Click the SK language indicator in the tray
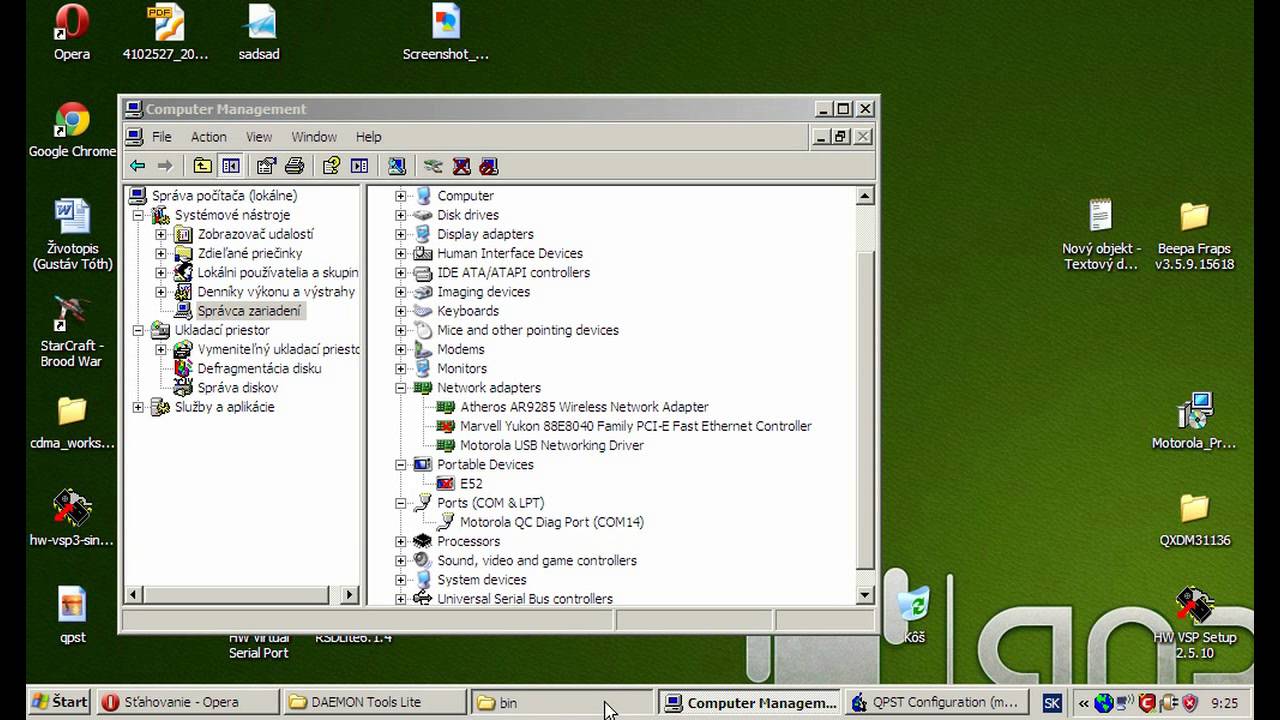The image size is (1280, 720). coord(1052,703)
